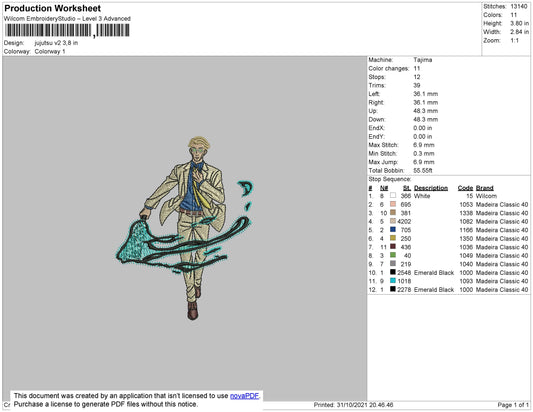Viewport: 533px width, 412px height.
Task: Click the Production Worksheet title
Action: (53, 8)
